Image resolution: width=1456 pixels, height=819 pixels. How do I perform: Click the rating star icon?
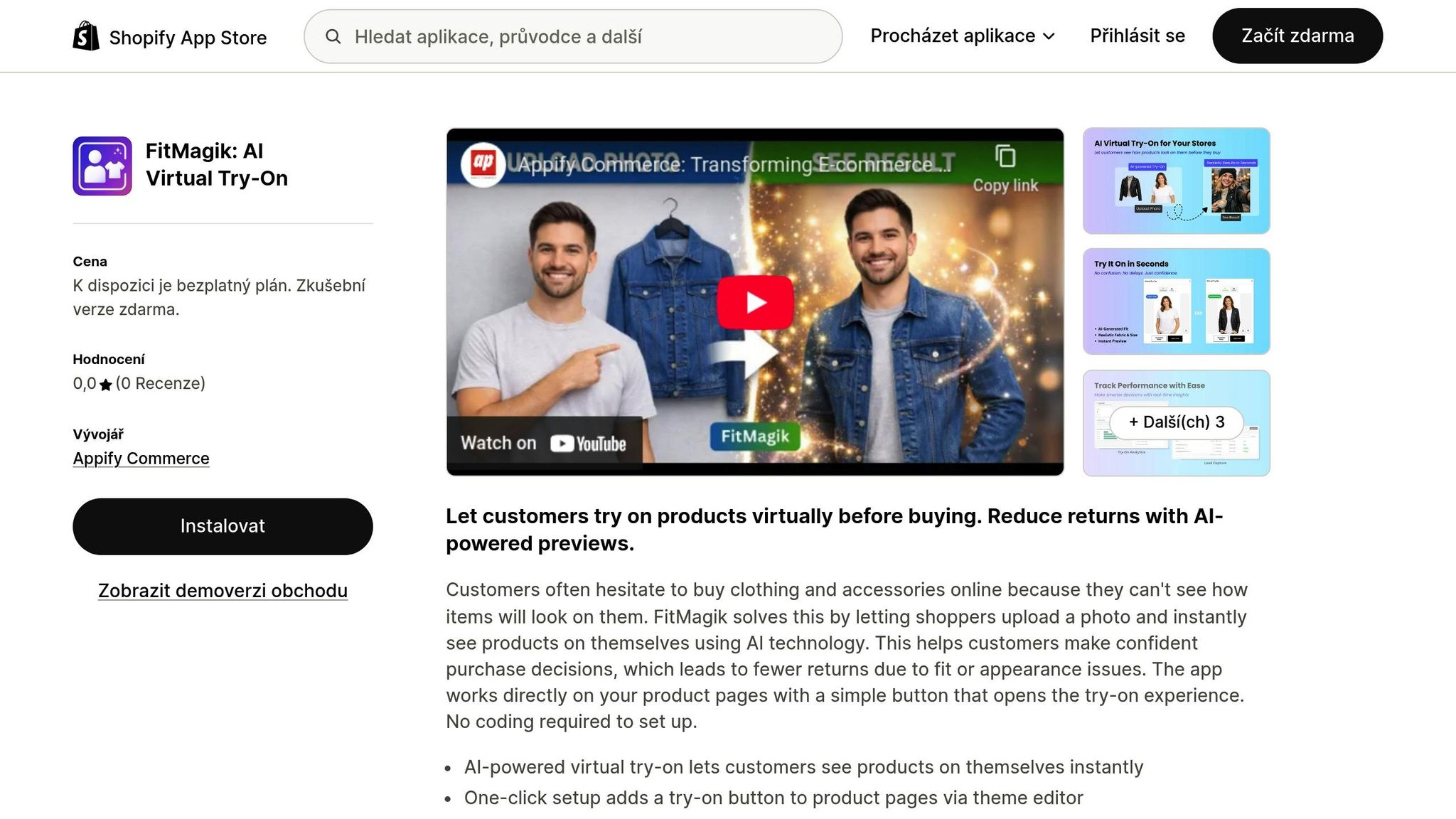pyautogui.click(x=106, y=385)
